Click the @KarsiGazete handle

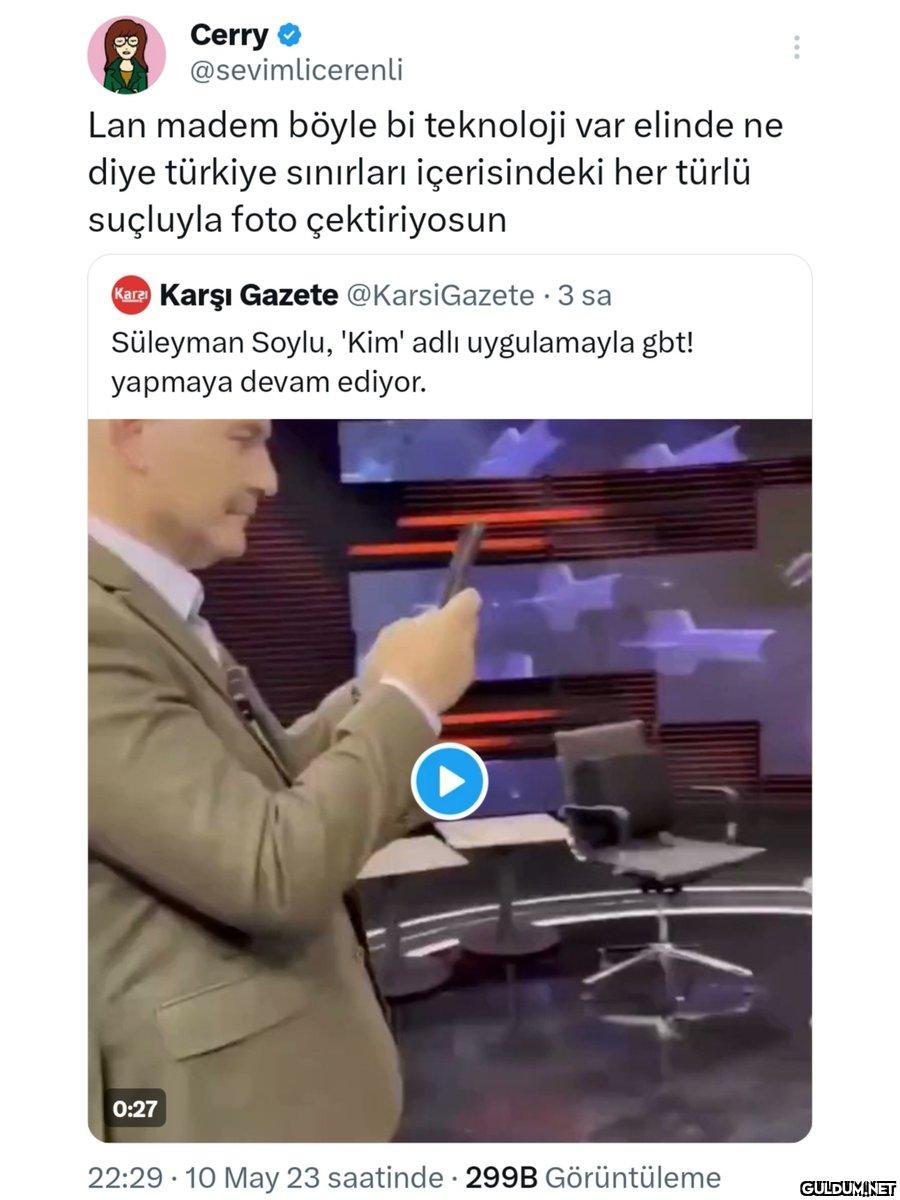pyautogui.click(x=440, y=295)
